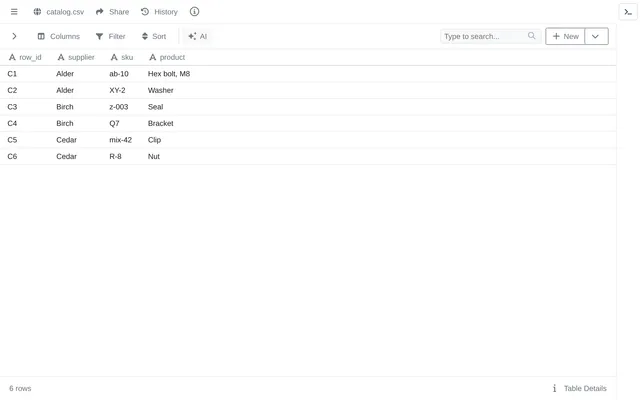
Task: Click the catalog.csv file name
Action: (x=65, y=12)
